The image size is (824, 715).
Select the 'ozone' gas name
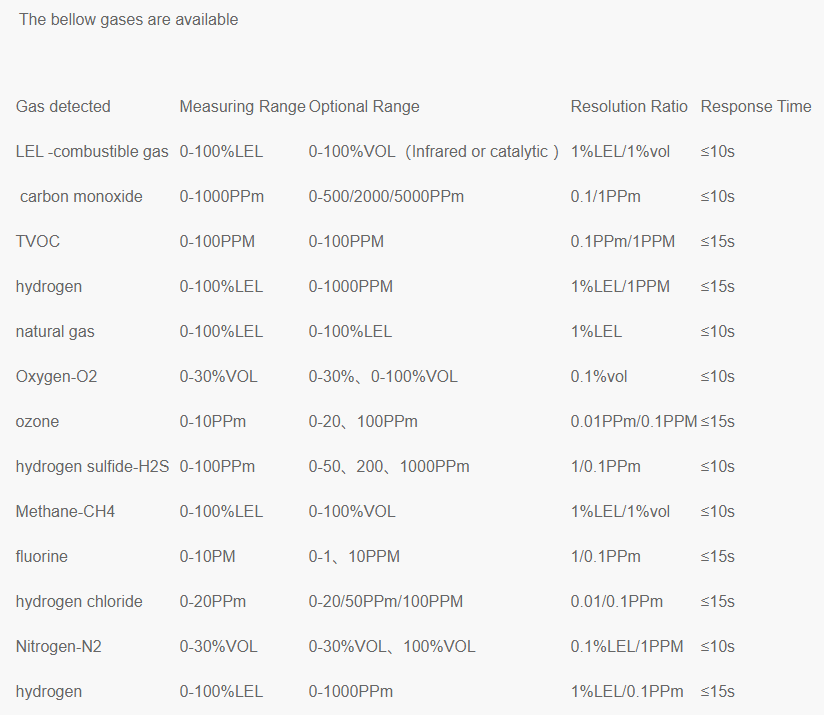tap(37, 421)
